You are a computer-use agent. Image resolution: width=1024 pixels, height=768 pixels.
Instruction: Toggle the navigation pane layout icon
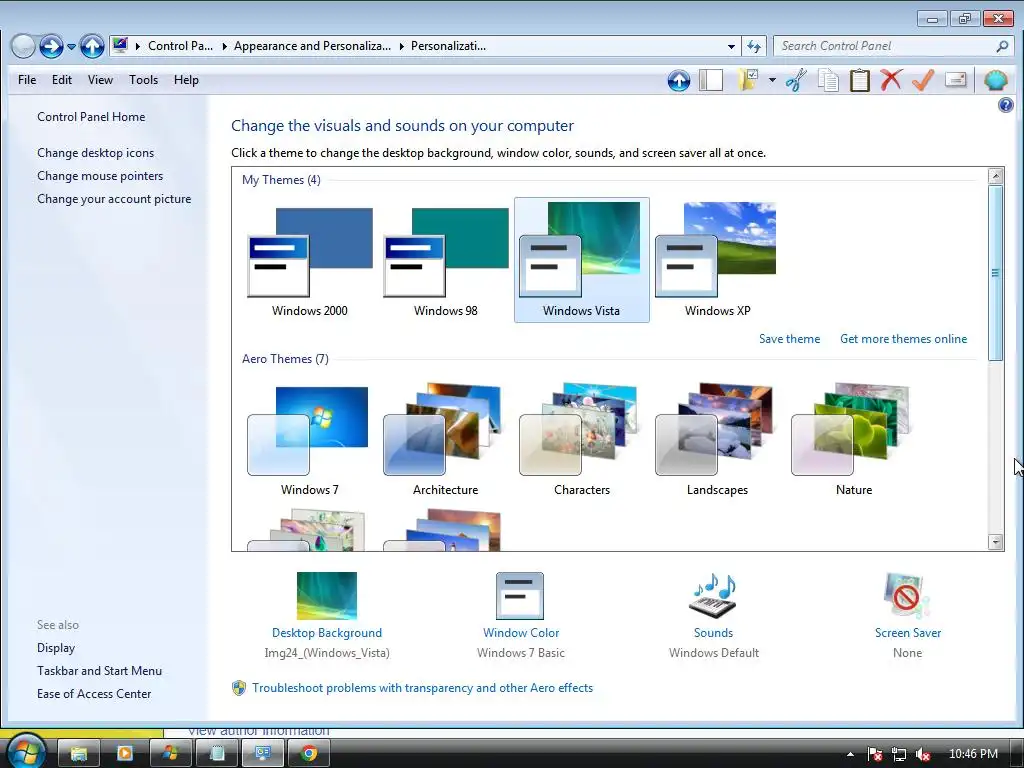pyautogui.click(x=711, y=80)
